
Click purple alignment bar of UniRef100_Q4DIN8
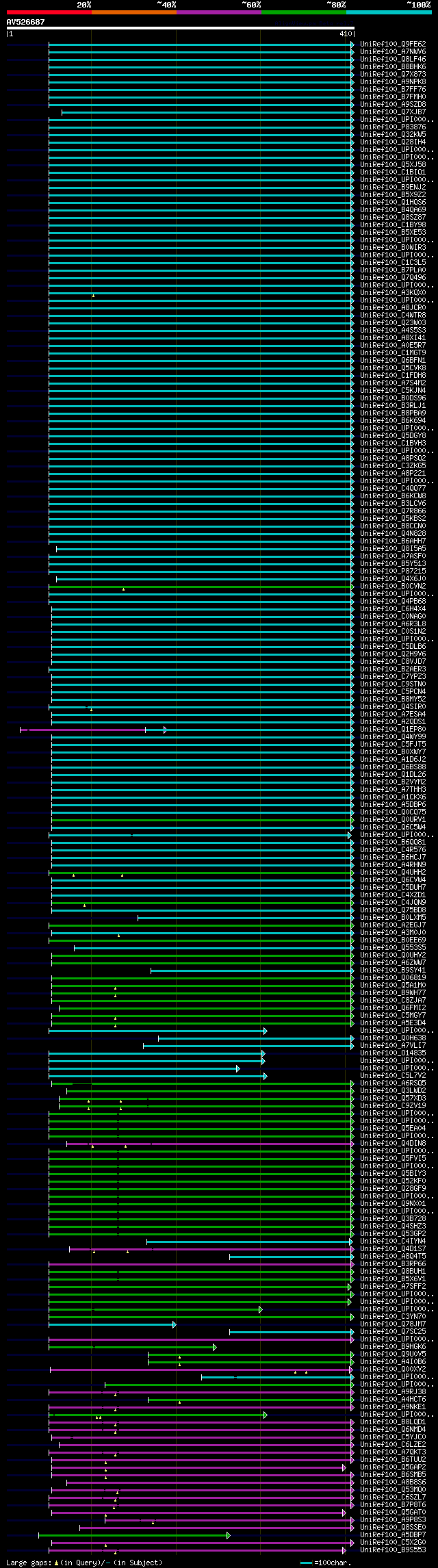(209, 1144)
